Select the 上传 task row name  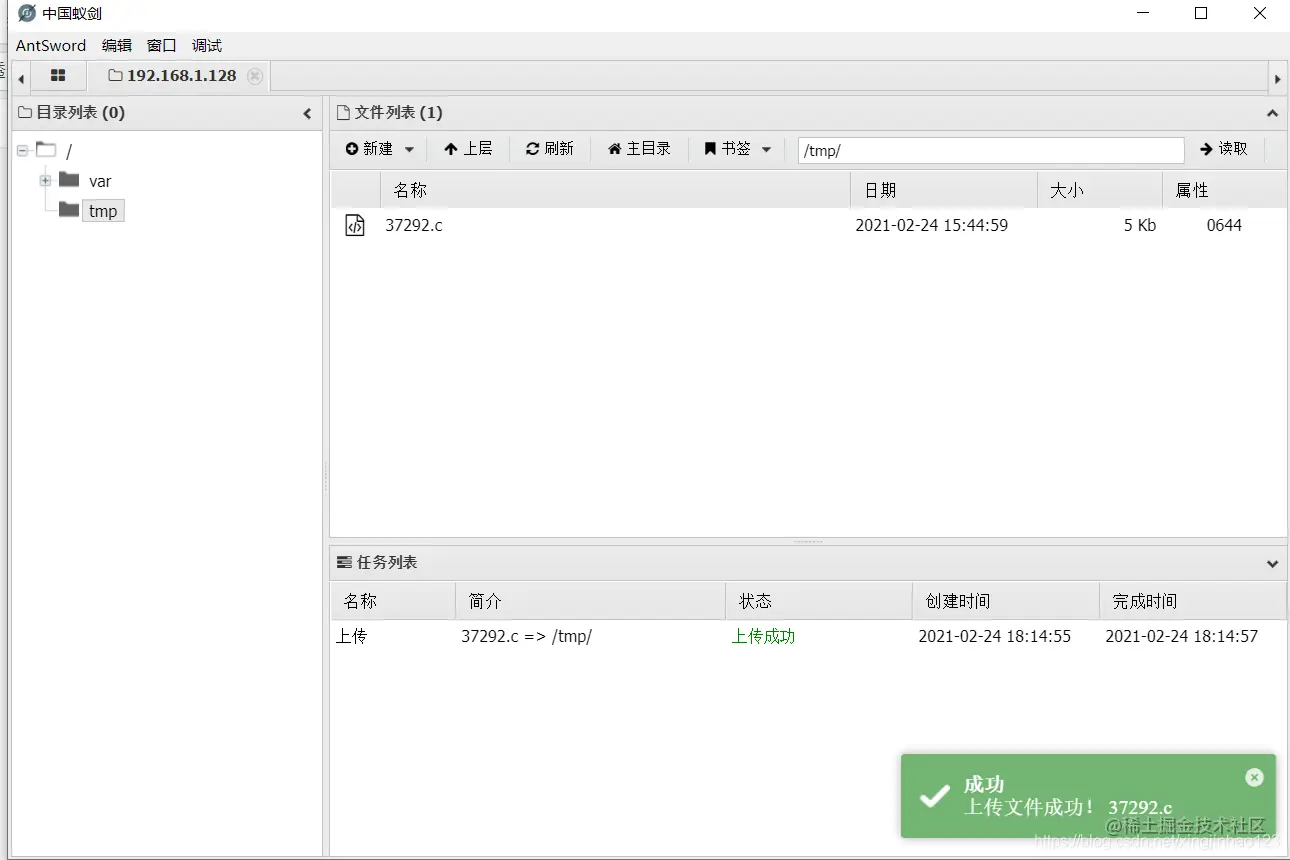(352, 636)
